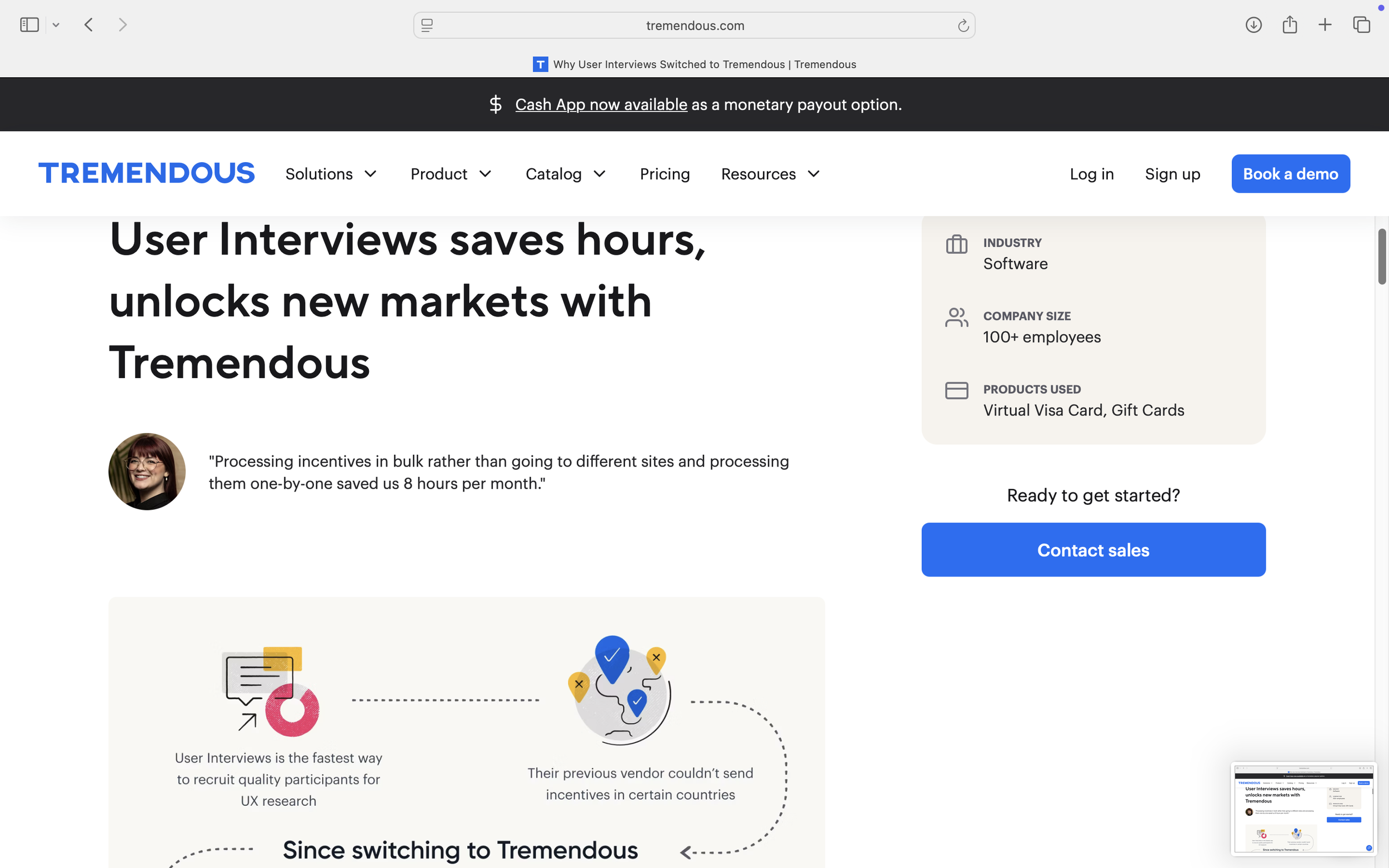Image resolution: width=1389 pixels, height=868 pixels.
Task: Select the Why User Interviews Switched tab
Action: pos(694,64)
